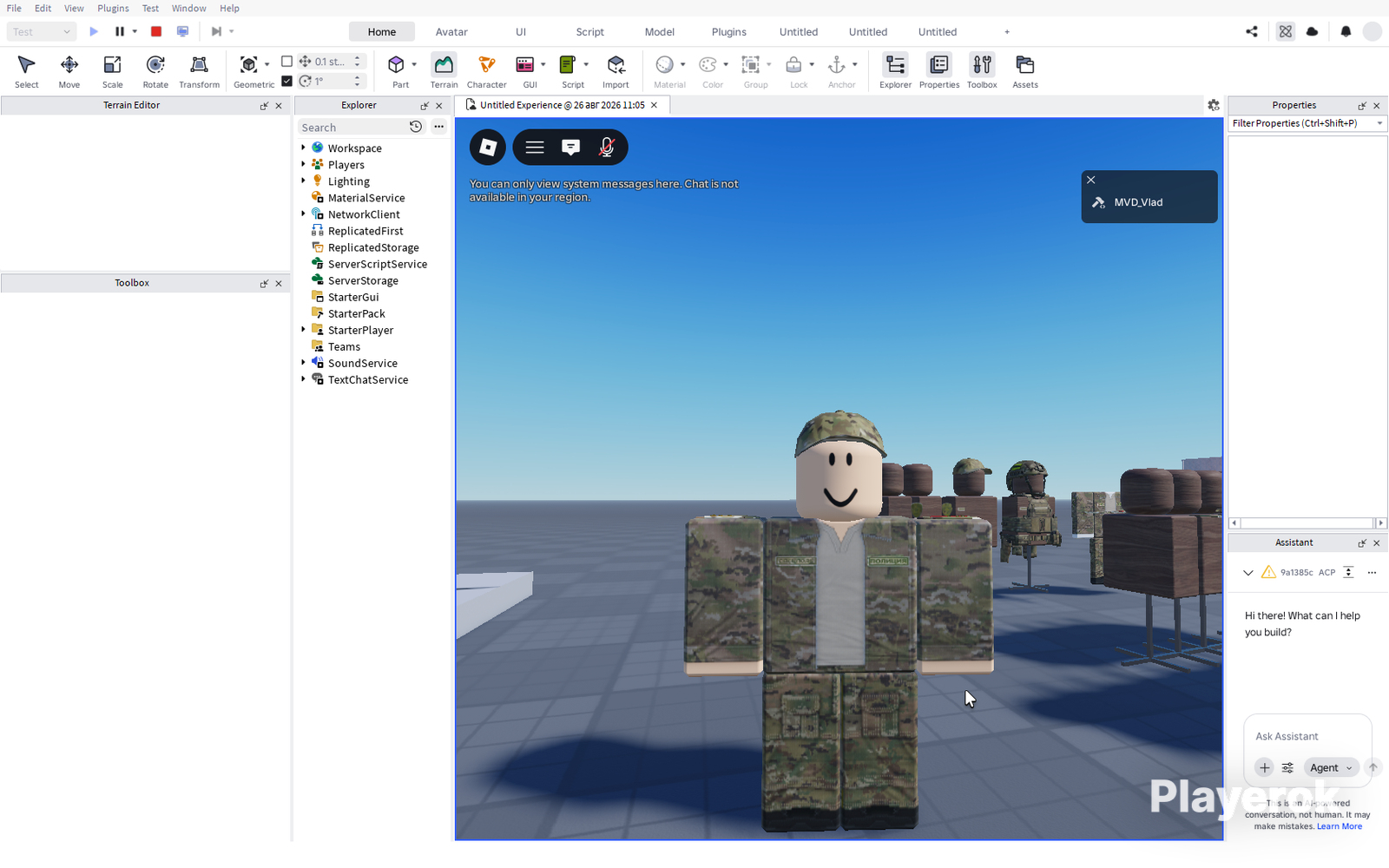This screenshot has height=868, width=1389.
Task: Open the Terrain editor tool
Action: tap(444, 71)
